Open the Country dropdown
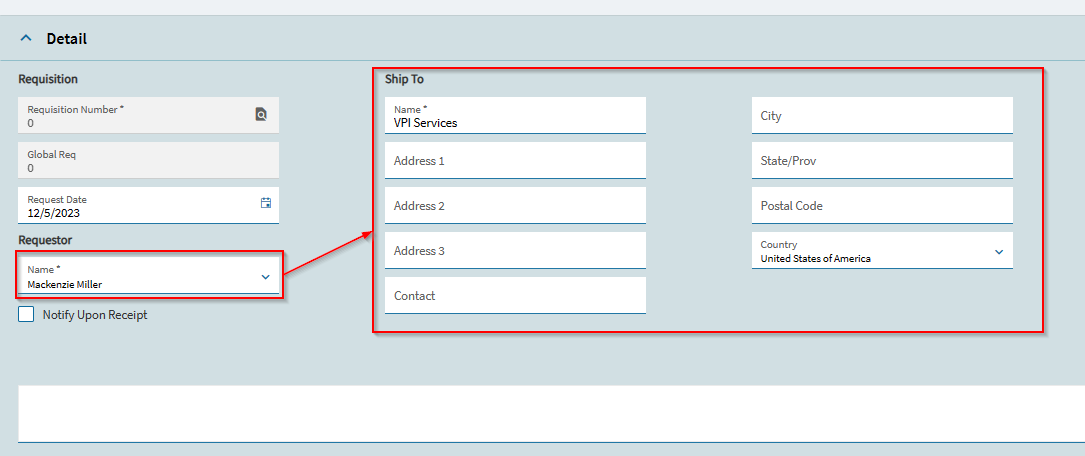Viewport: 1085px width, 456px height. click(999, 252)
